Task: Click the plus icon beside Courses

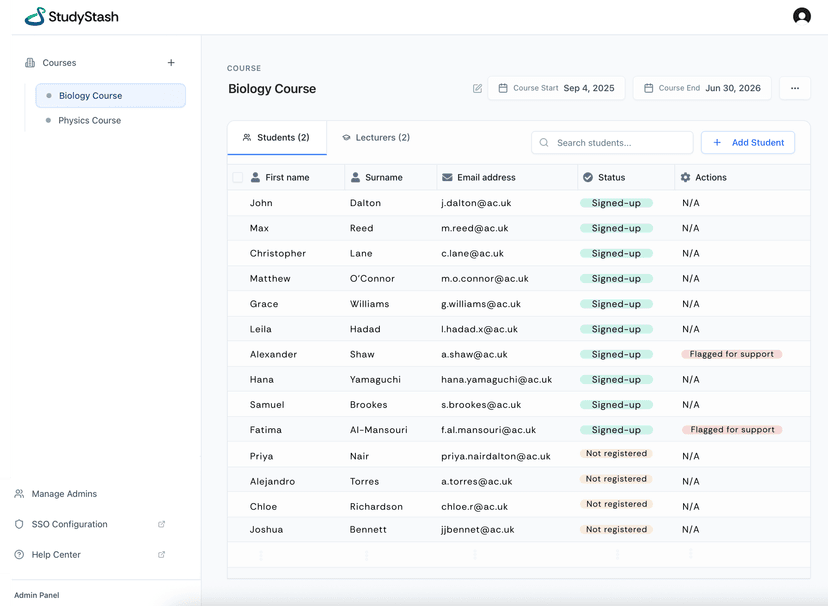Action: [x=171, y=63]
